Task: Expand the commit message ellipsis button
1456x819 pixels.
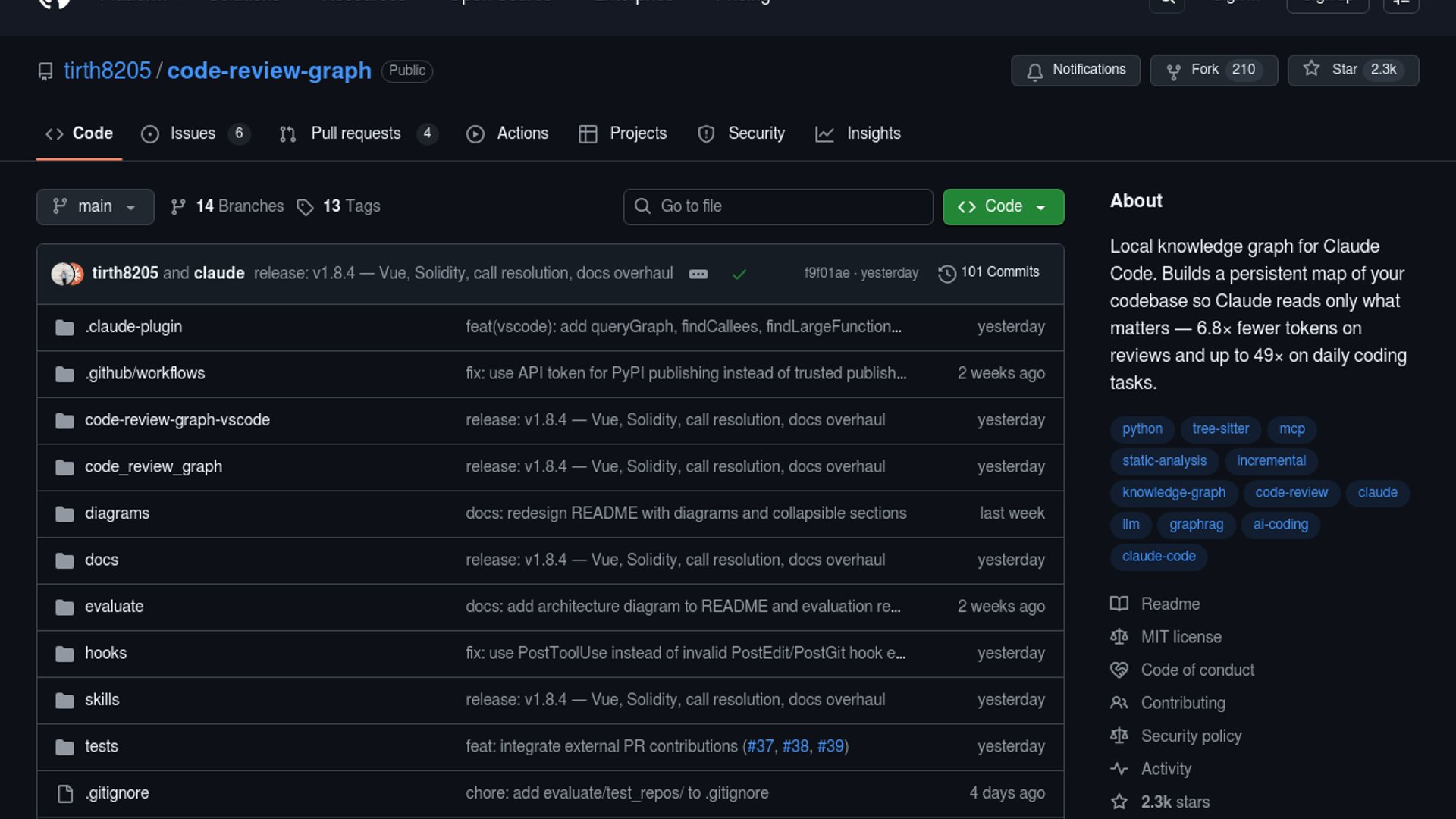Action: [x=698, y=275]
